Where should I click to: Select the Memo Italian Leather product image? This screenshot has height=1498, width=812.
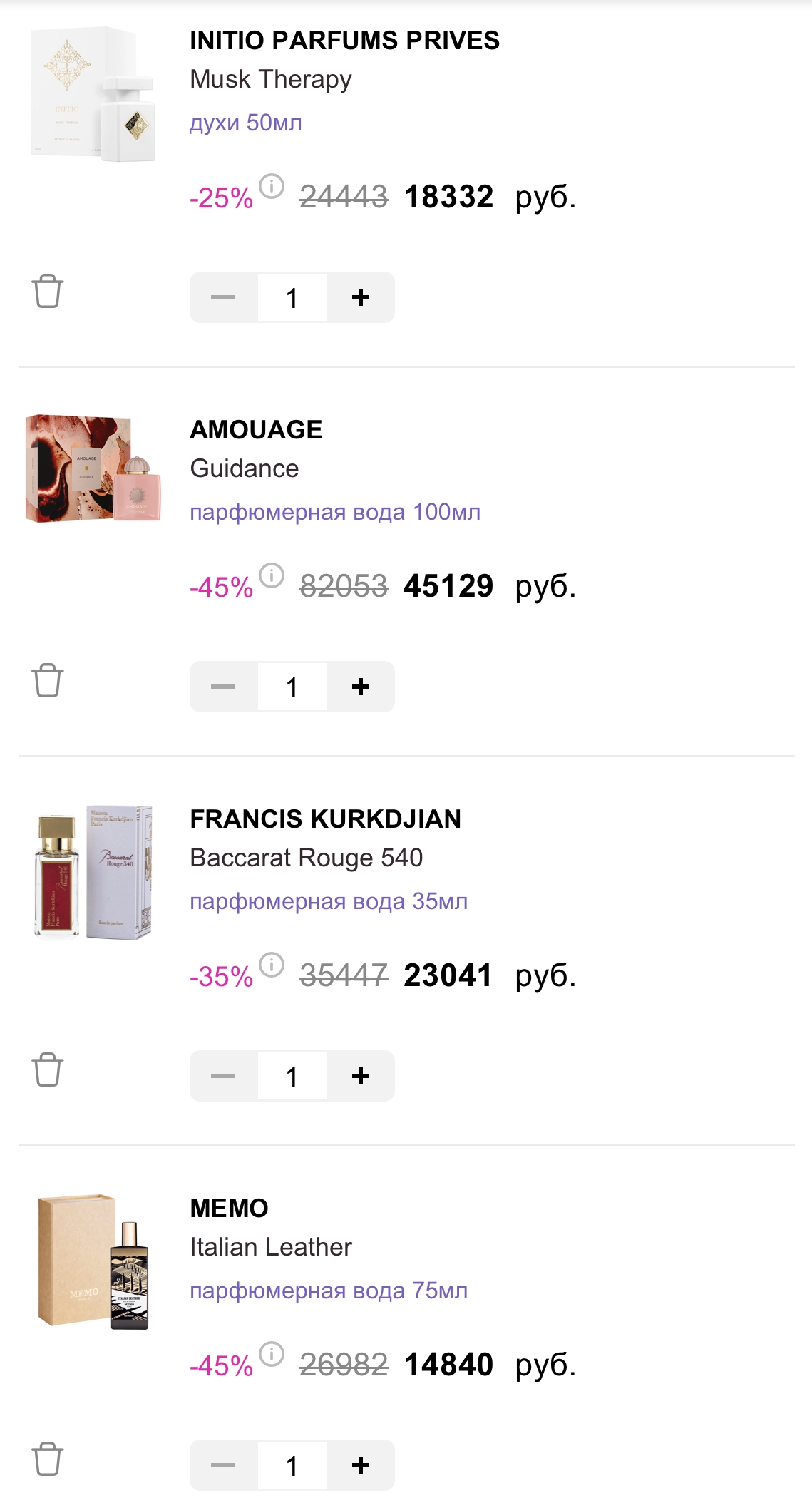pyautogui.click(x=93, y=1261)
